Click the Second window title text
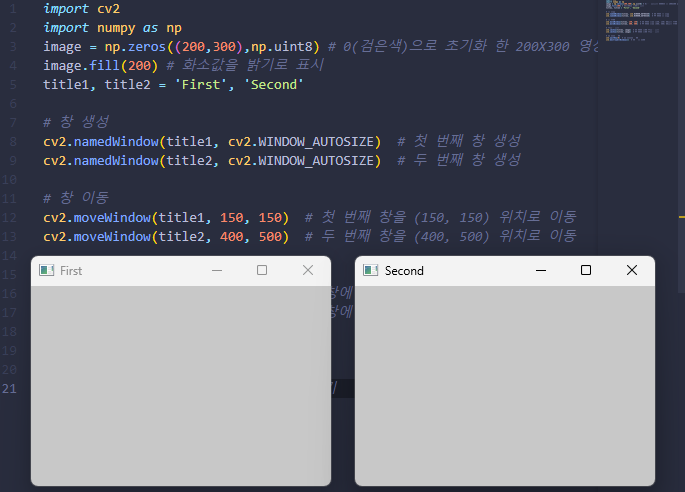The width and height of the screenshot is (685, 492). [404, 271]
